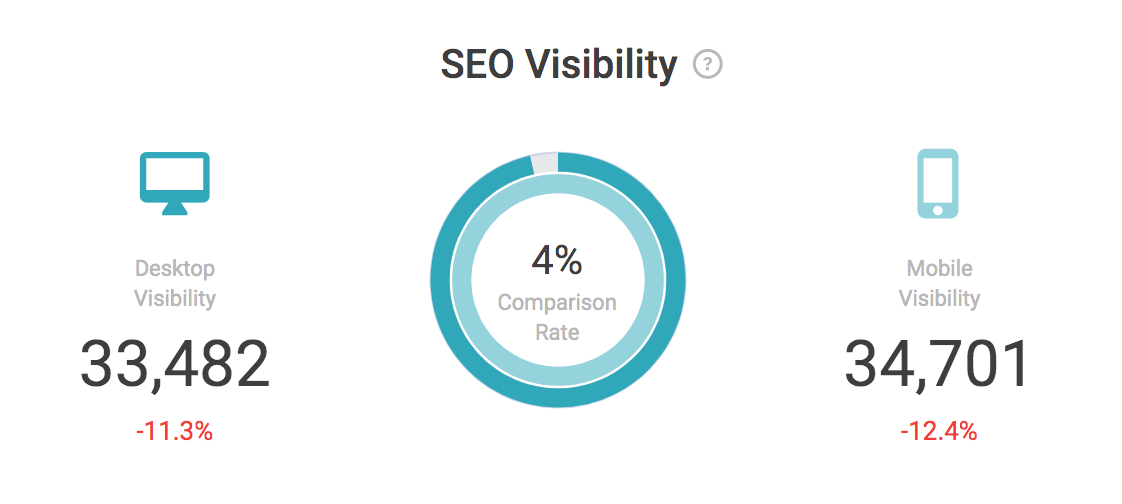Click the Mobile Visibility label
The image size is (1122, 504).
(x=940, y=284)
